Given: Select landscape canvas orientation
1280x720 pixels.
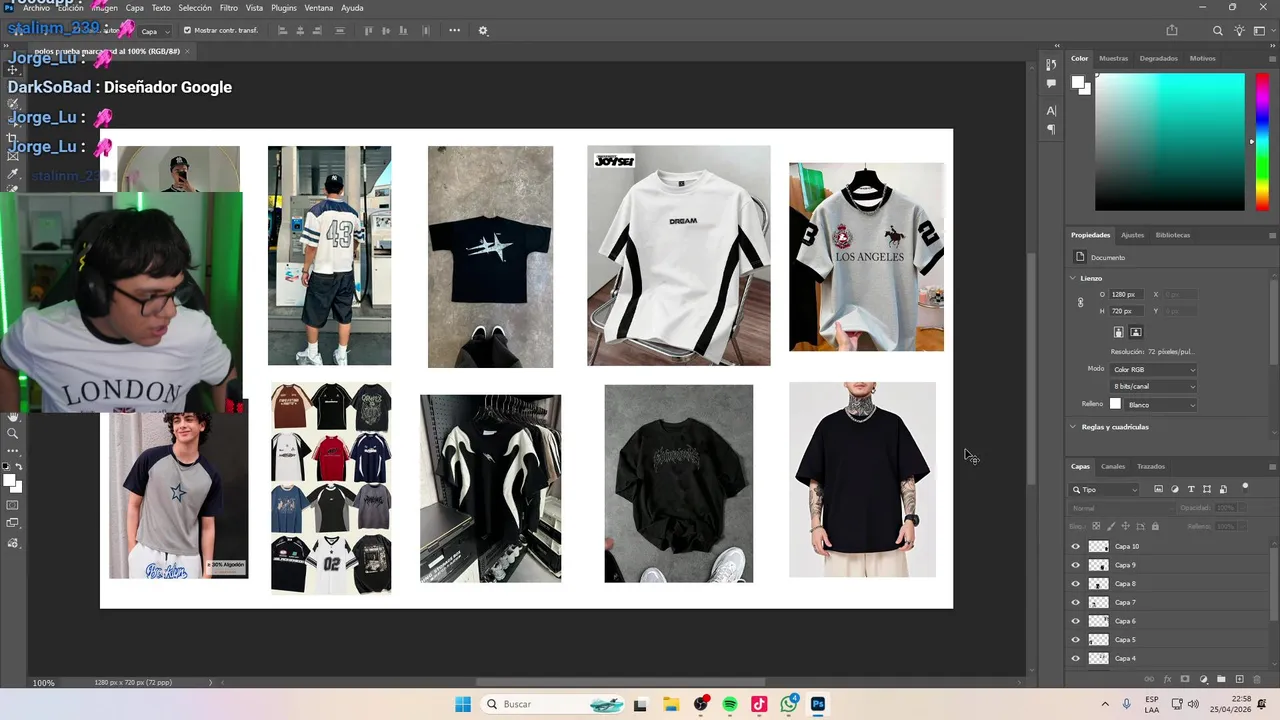Looking at the screenshot, I should 1135,332.
